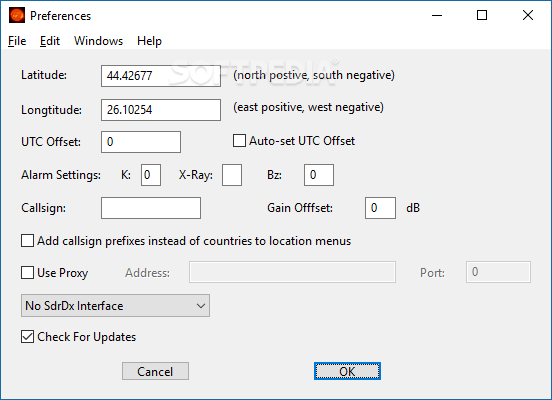
Task: Click the Longtitude input field
Action: click(x=161, y=110)
